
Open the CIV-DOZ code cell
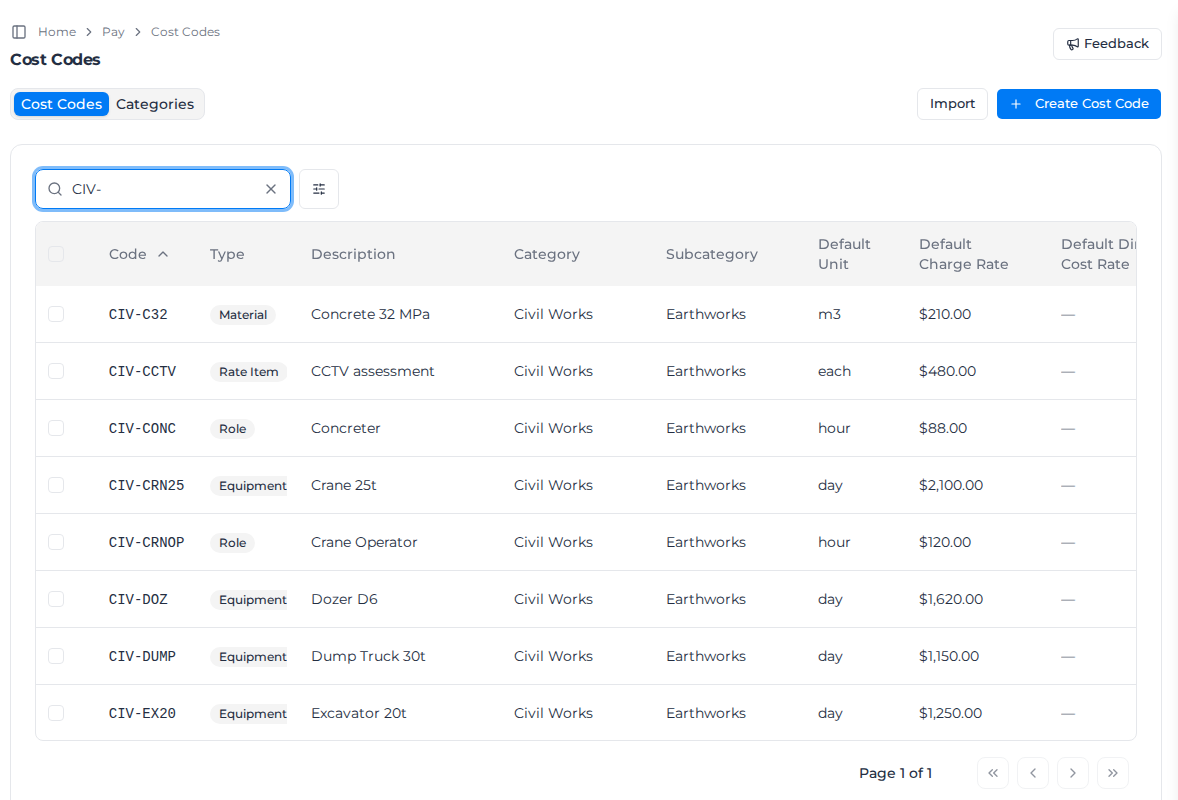click(x=138, y=599)
